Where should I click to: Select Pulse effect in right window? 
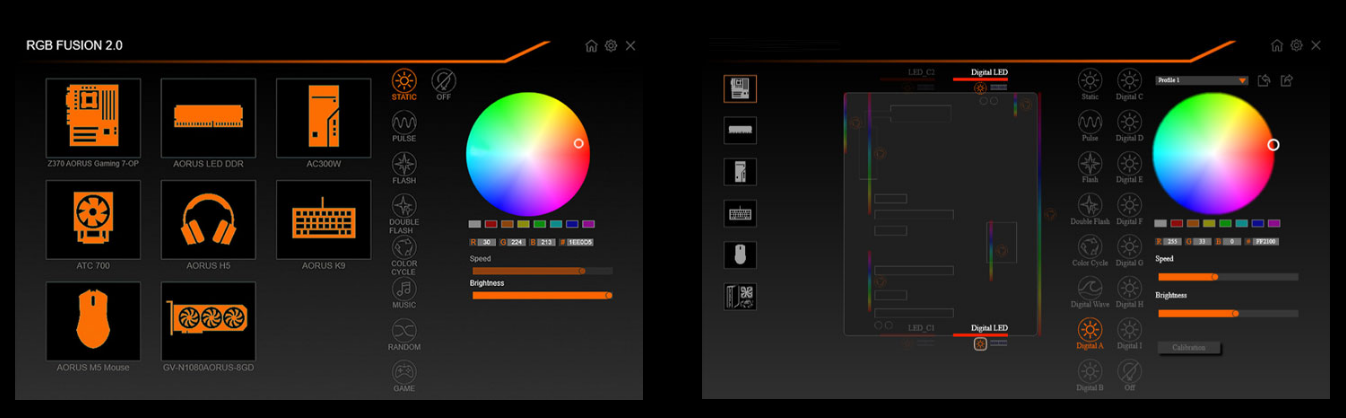tap(1090, 126)
